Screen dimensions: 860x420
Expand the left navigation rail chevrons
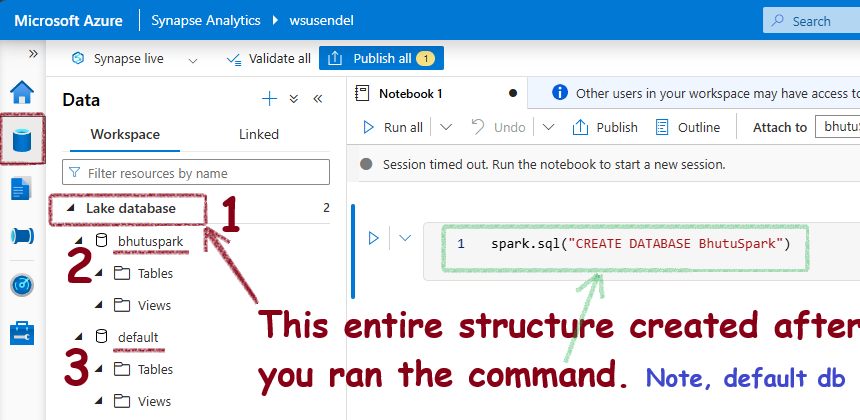(33, 53)
